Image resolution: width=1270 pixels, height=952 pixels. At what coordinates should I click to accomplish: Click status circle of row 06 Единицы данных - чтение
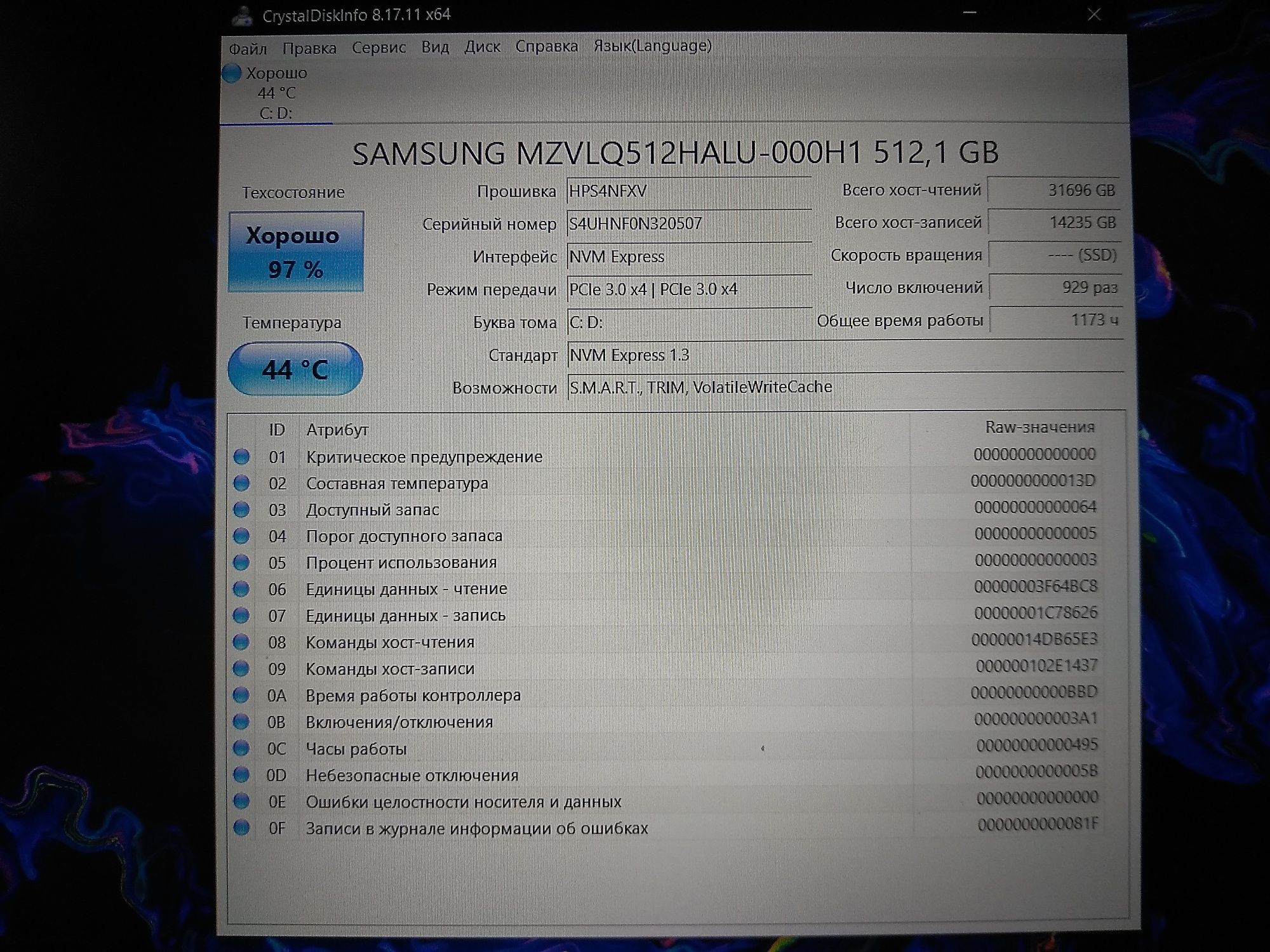[x=241, y=589]
